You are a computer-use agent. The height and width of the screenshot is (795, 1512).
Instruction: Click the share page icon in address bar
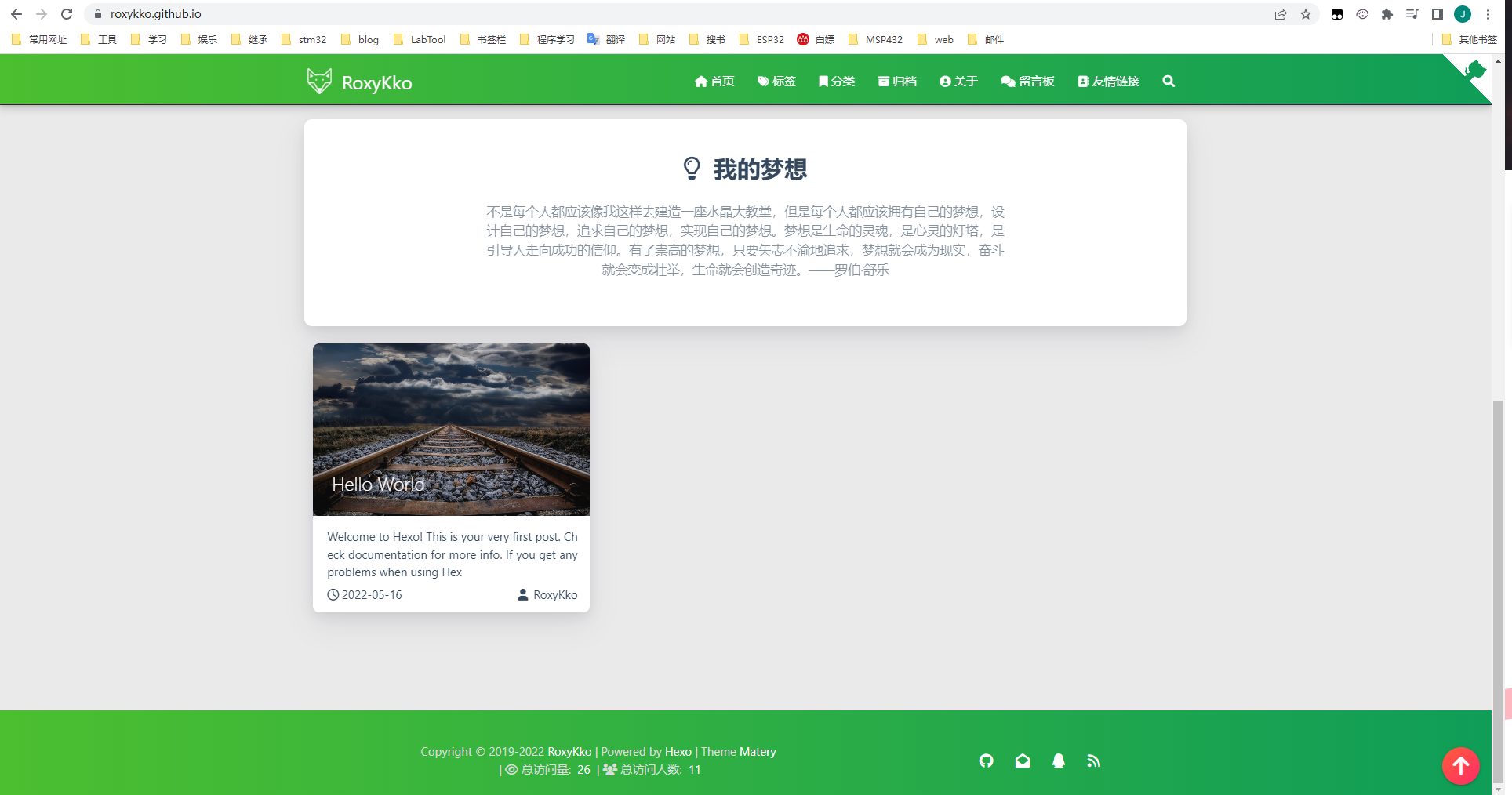pos(1281,14)
